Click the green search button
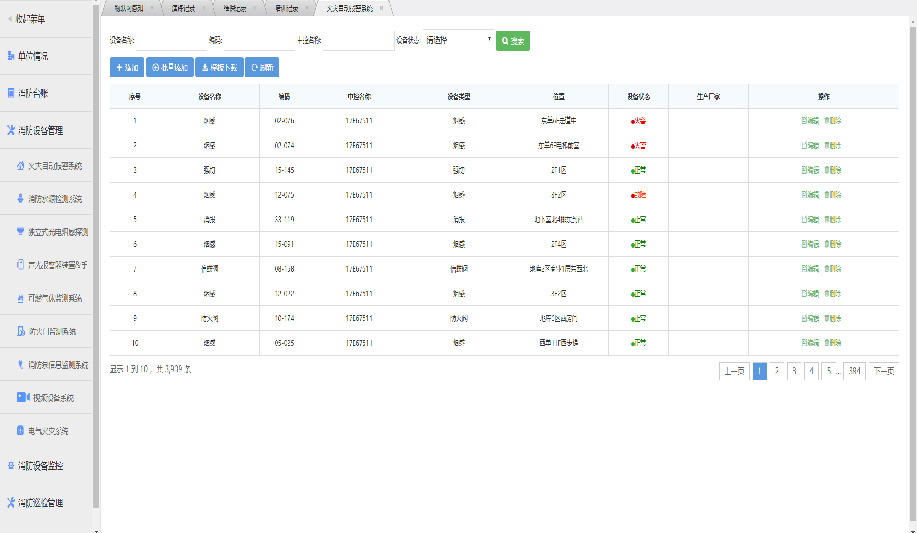The height and width of the screenshot is (533, 917). (513, 41)
